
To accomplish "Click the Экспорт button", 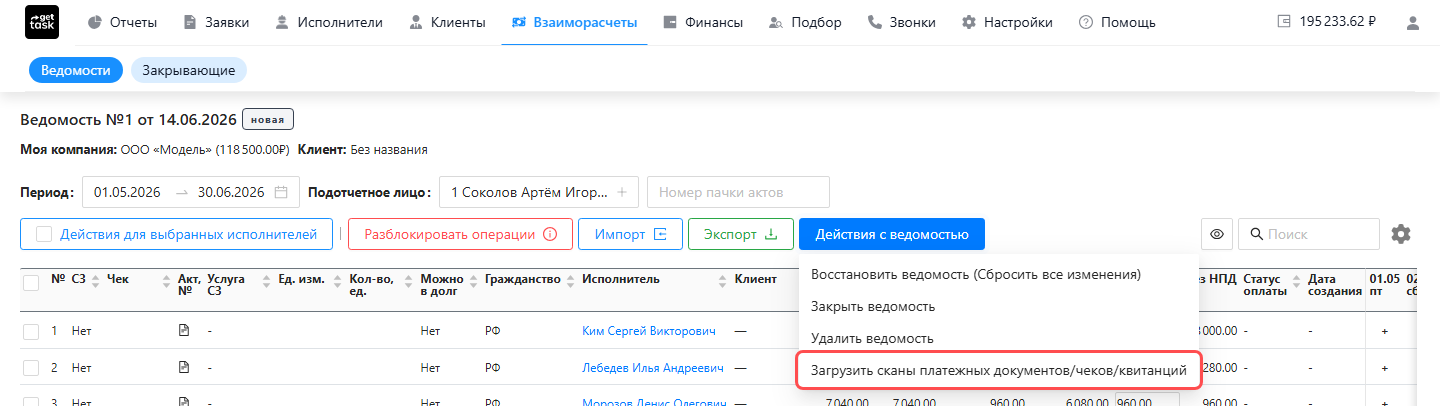I will click(x=741, y=234).
